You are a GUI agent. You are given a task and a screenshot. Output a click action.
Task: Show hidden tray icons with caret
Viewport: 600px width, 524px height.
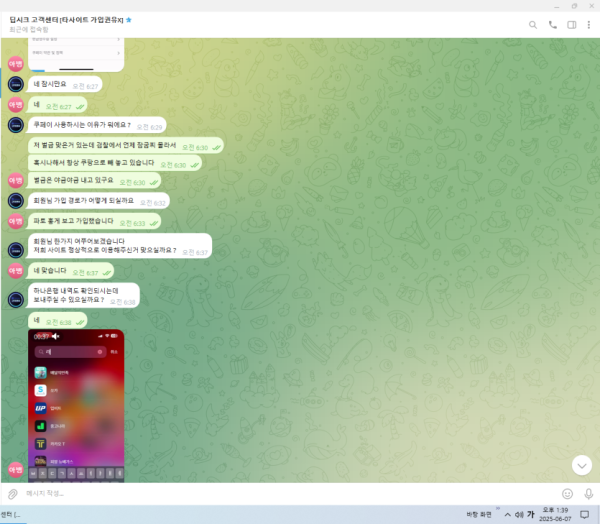click(508, 514)
